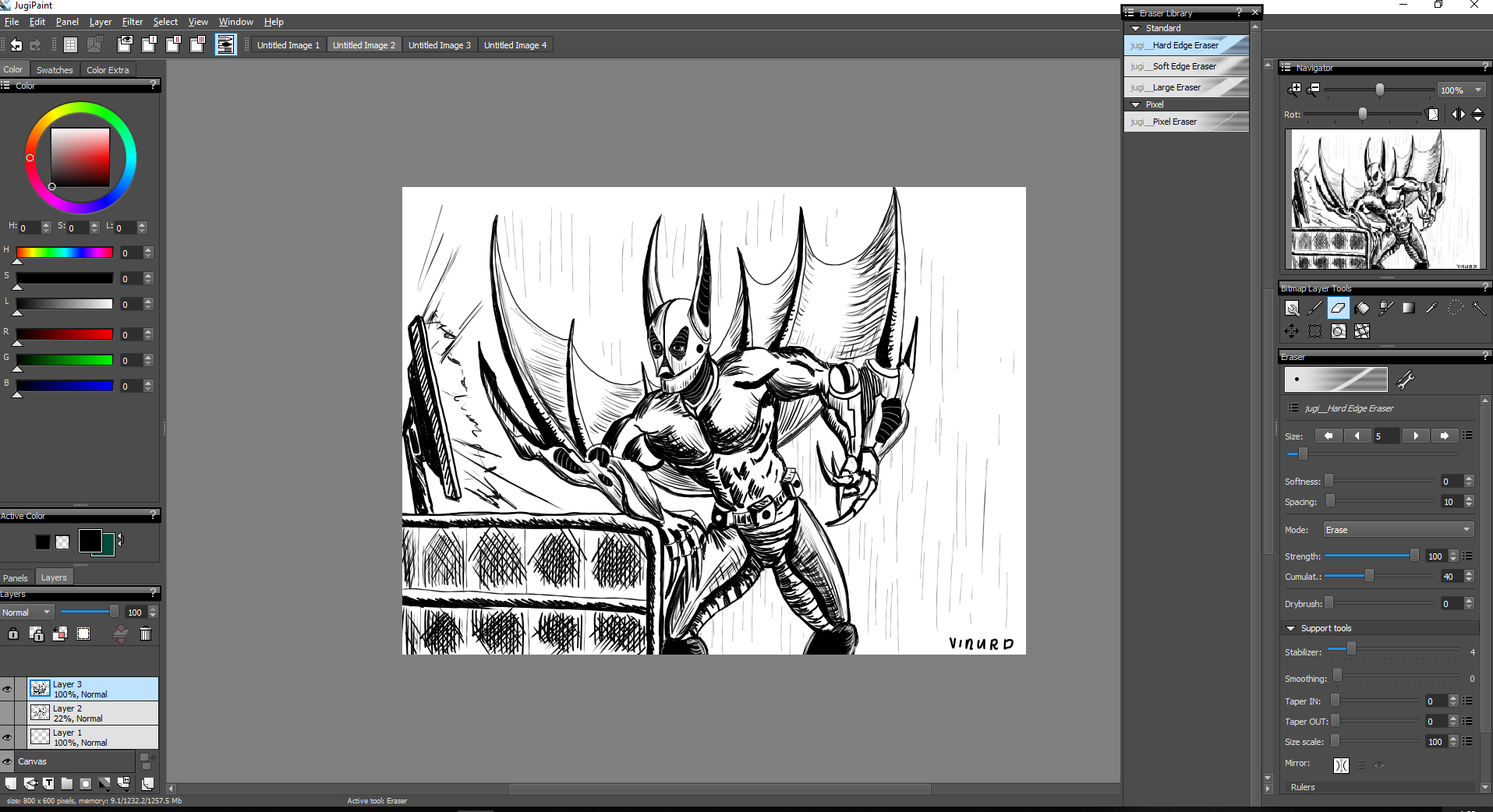This screenshot has height=812, width=1493.
Task: Select the Gradient tool
Action: (x=1409, y=308)
